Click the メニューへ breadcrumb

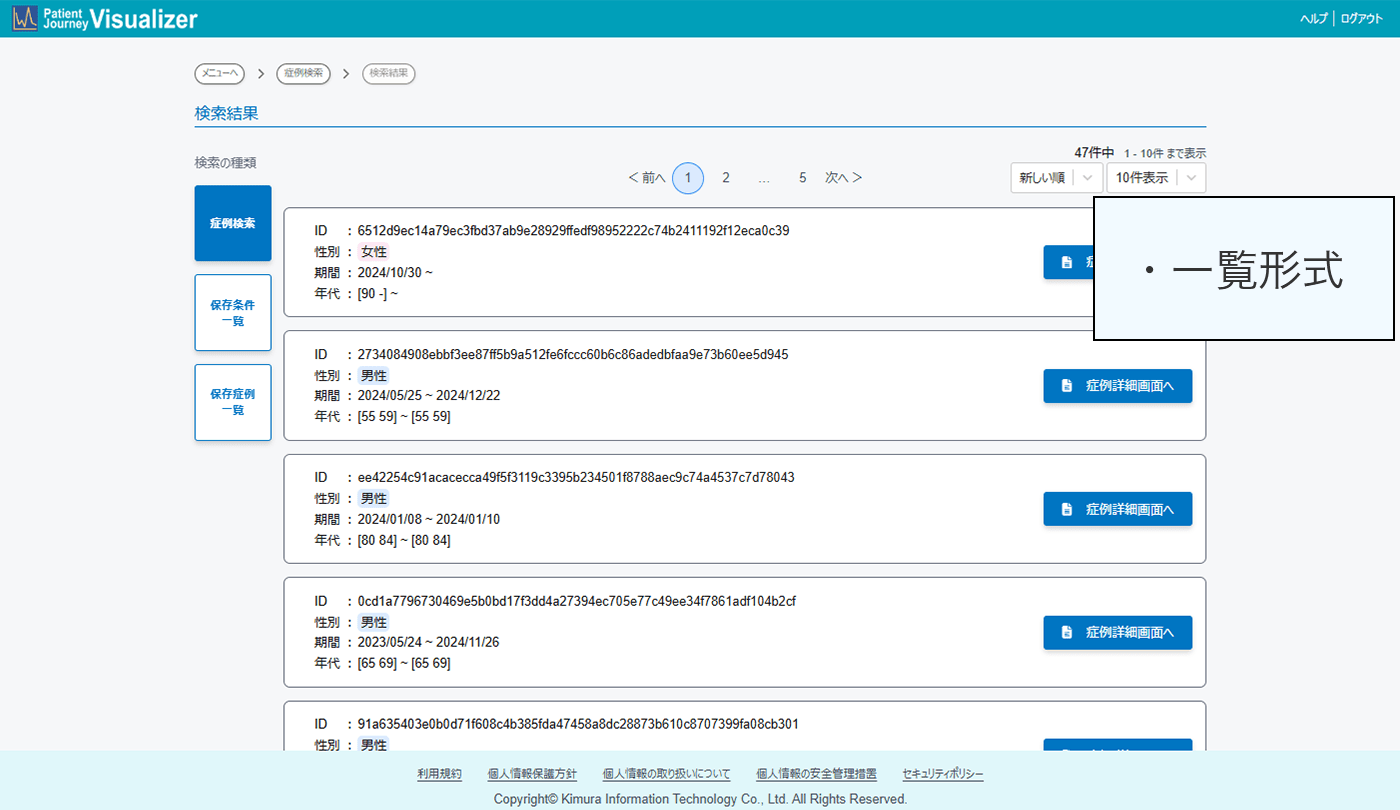tap(219, 73)
